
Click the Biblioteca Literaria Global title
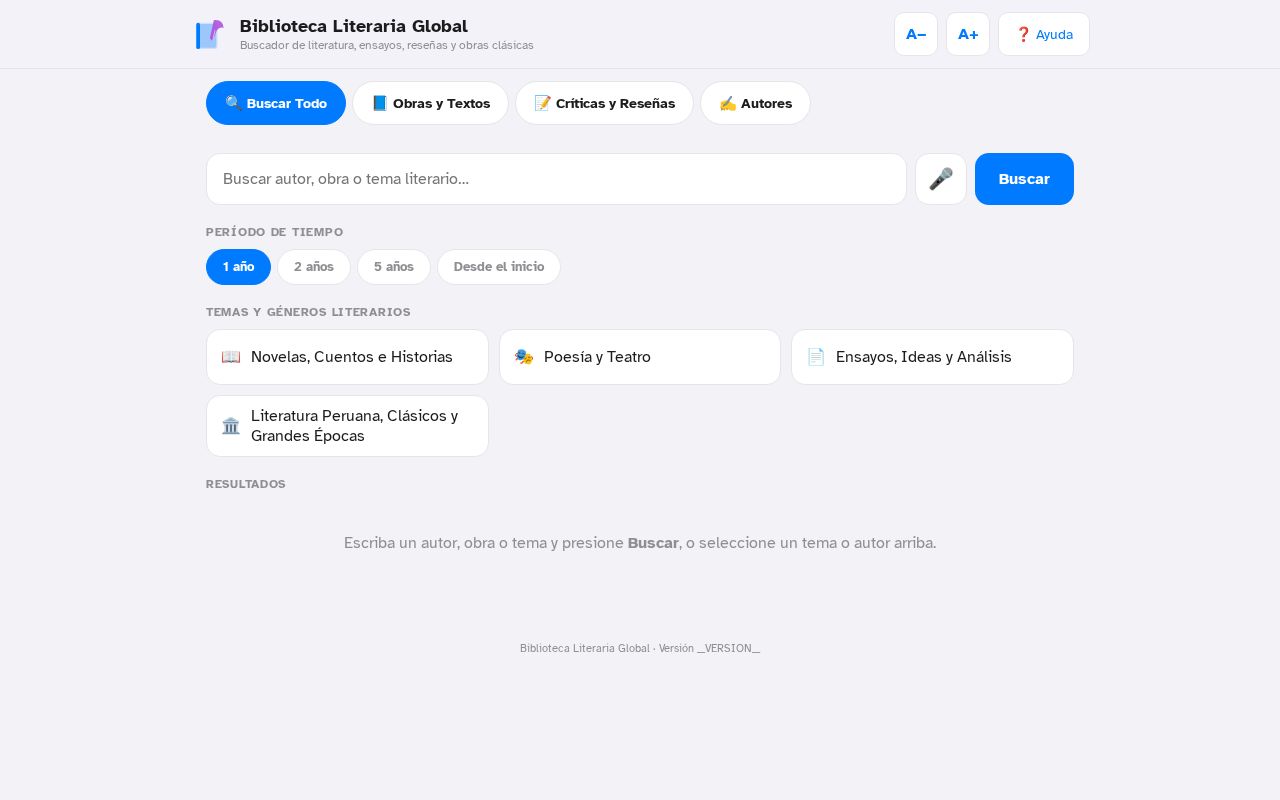354,26
